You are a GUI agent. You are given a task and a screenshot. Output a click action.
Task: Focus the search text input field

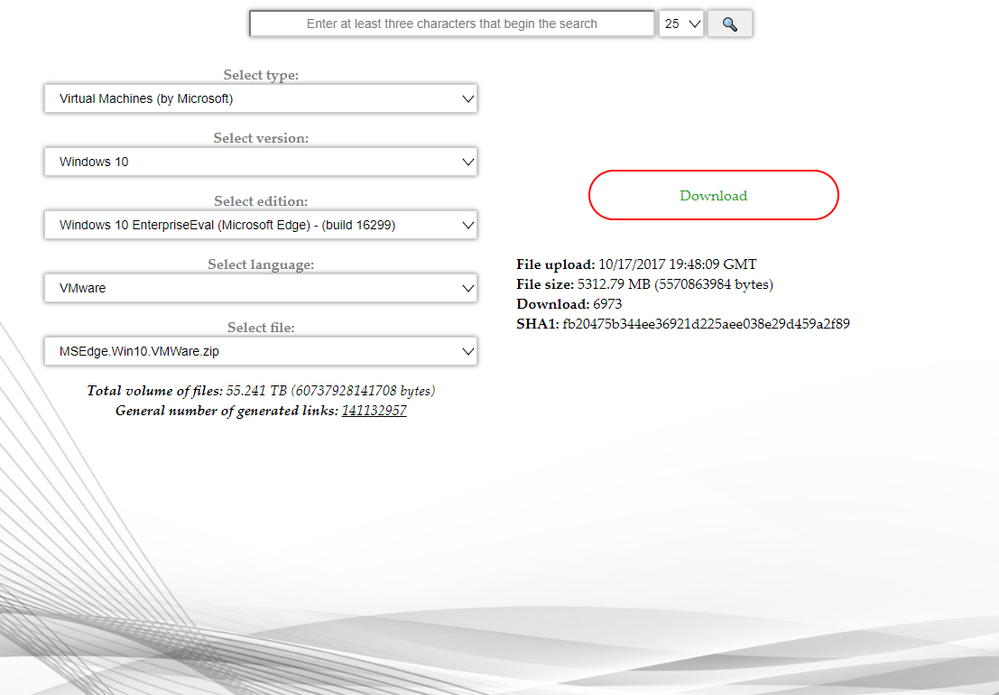pos(452,24)
